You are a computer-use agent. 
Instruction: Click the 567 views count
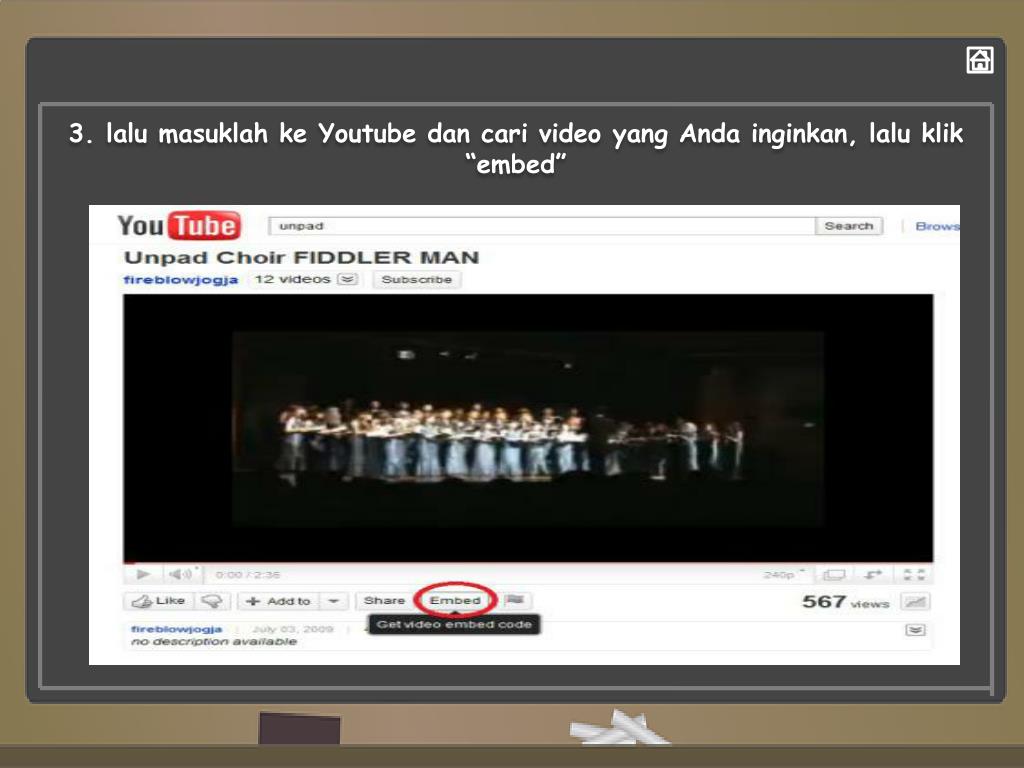pyautogui.click(x=845, y=601)
